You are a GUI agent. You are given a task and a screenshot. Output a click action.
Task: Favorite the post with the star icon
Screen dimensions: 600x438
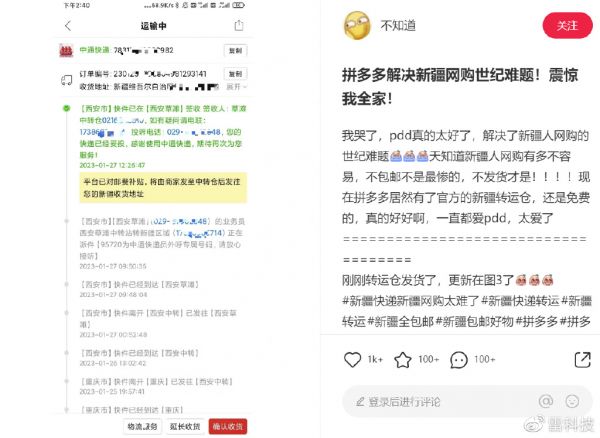pyautogui.click(x=403, y=360)
